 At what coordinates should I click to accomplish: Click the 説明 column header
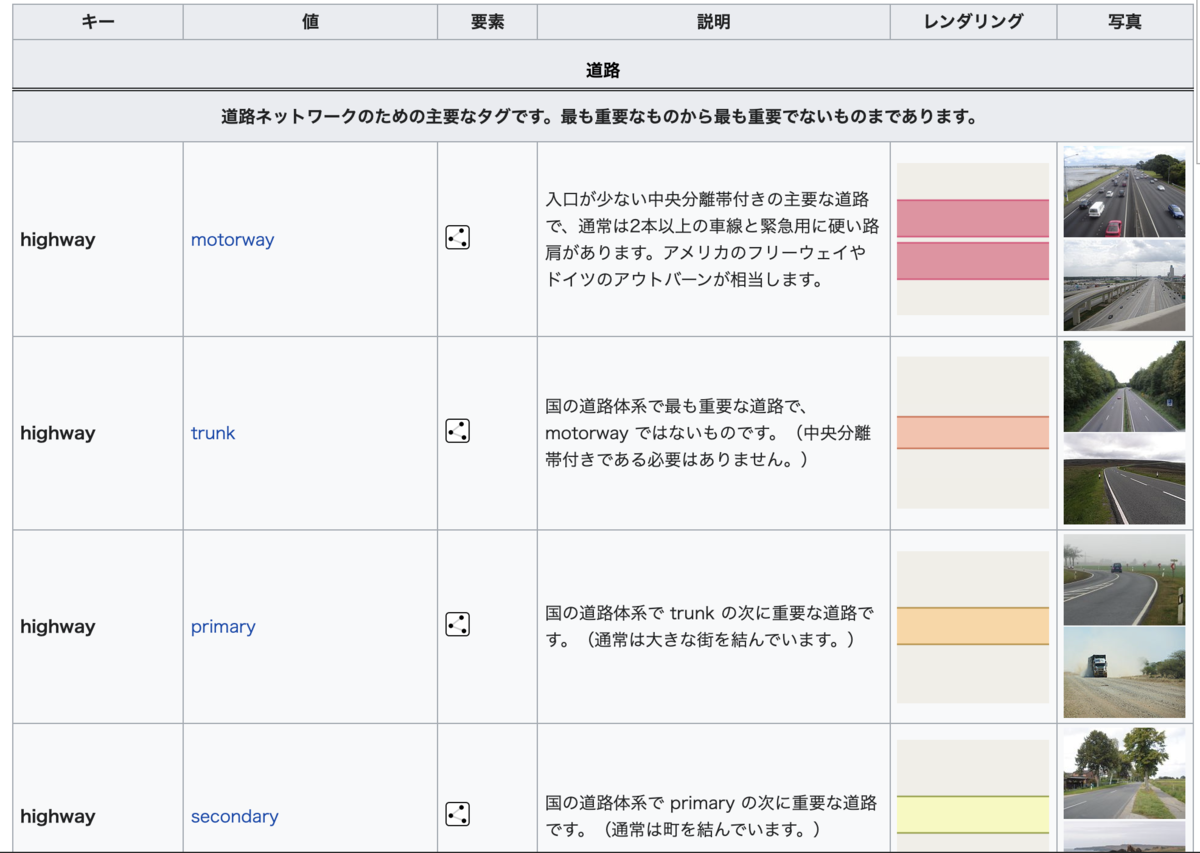point(714,21)
